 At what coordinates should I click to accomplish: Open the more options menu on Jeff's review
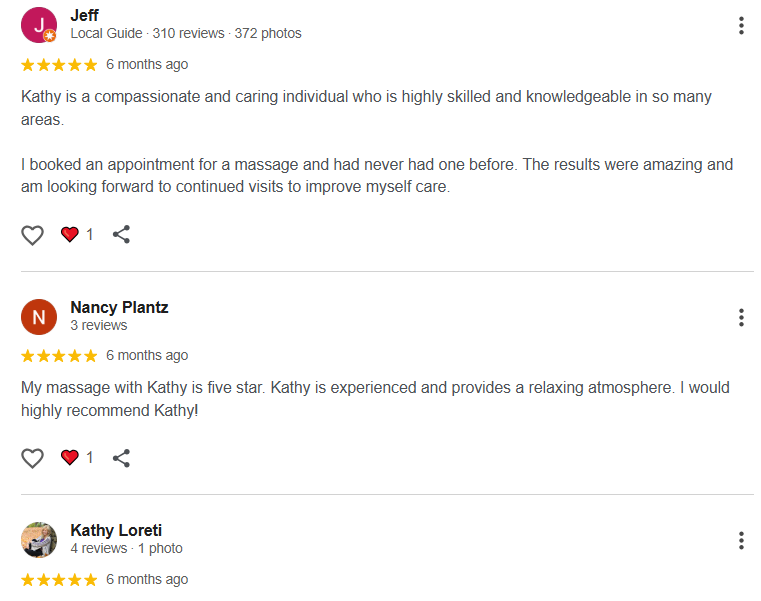[x=741, y=26]
